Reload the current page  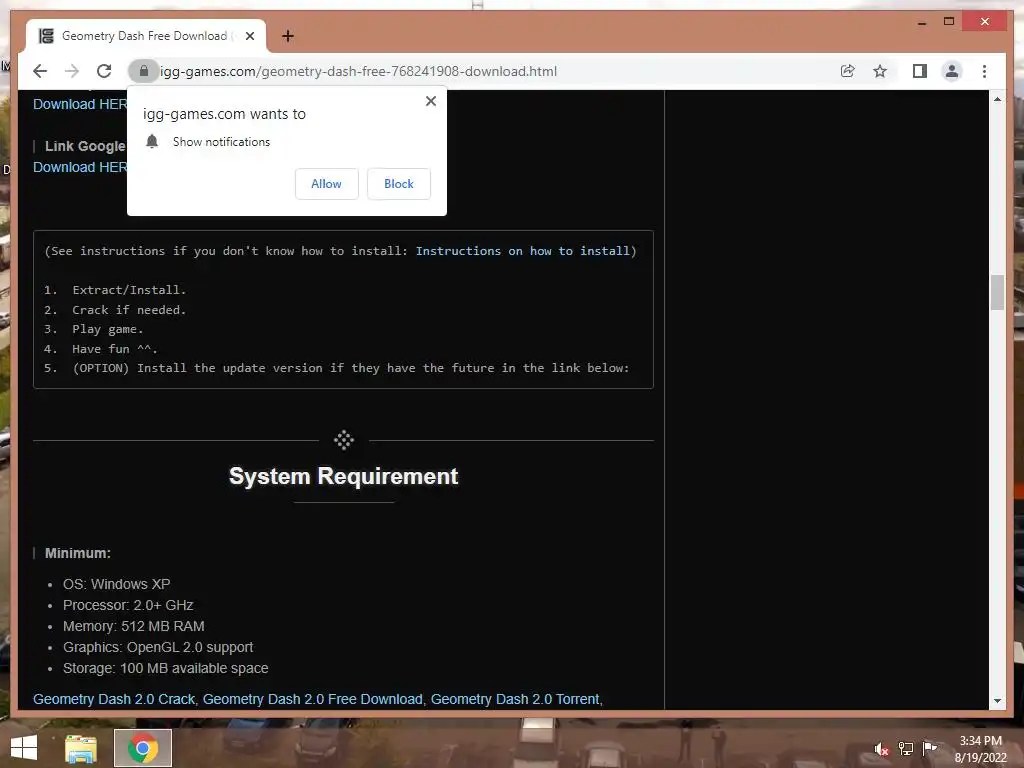pyautogui.click(x=104, y=71)
